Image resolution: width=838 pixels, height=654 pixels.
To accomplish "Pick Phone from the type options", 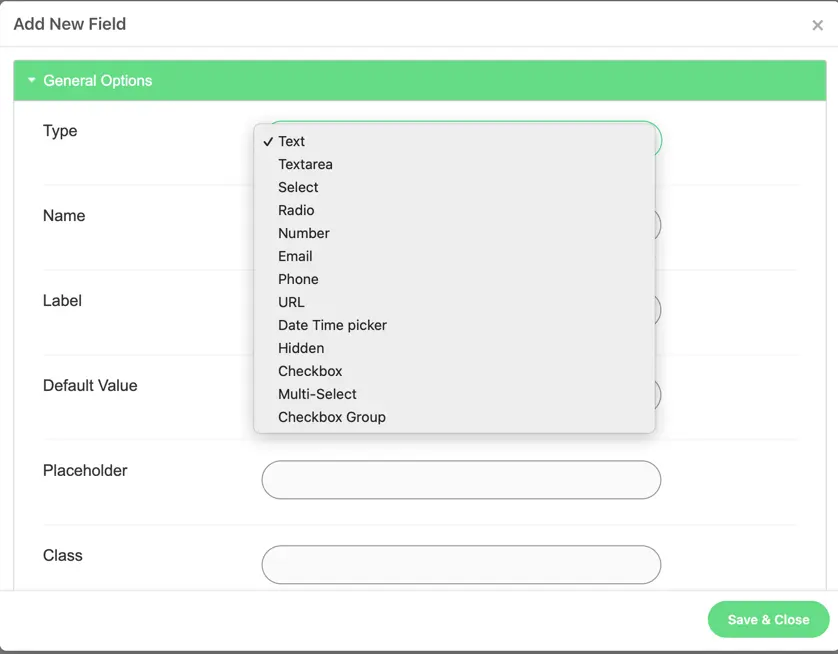I will (x=298, y=280).
